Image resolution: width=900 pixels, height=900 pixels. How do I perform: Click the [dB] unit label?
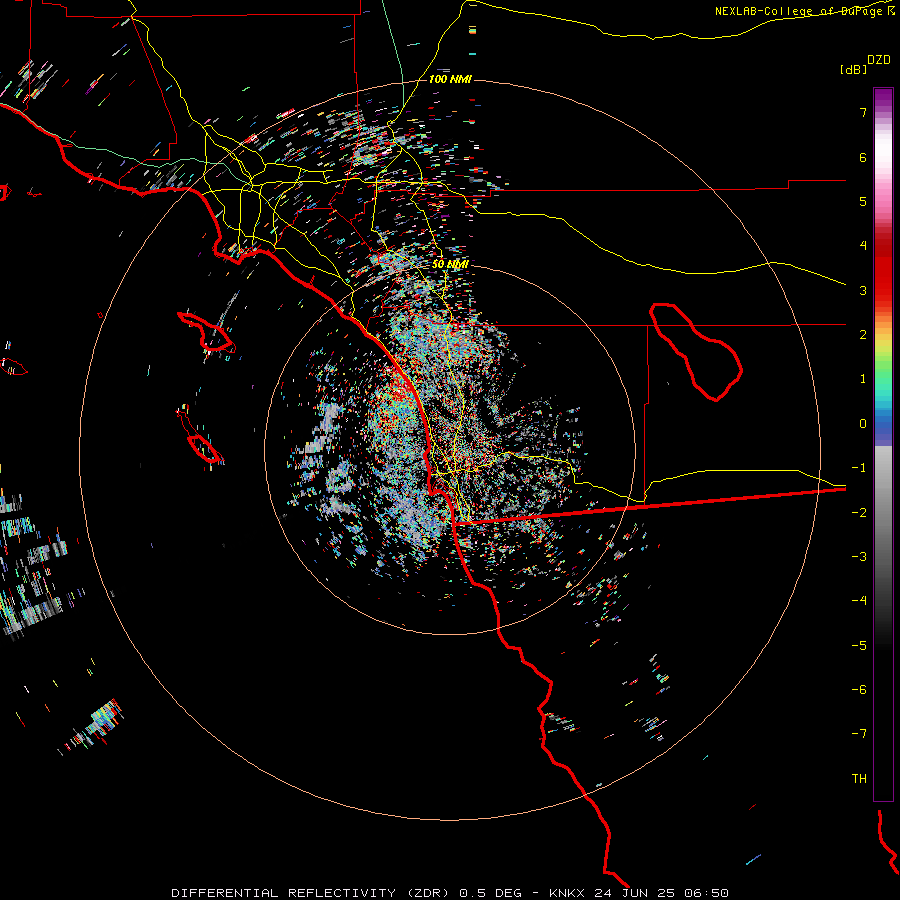click(853, 69)
